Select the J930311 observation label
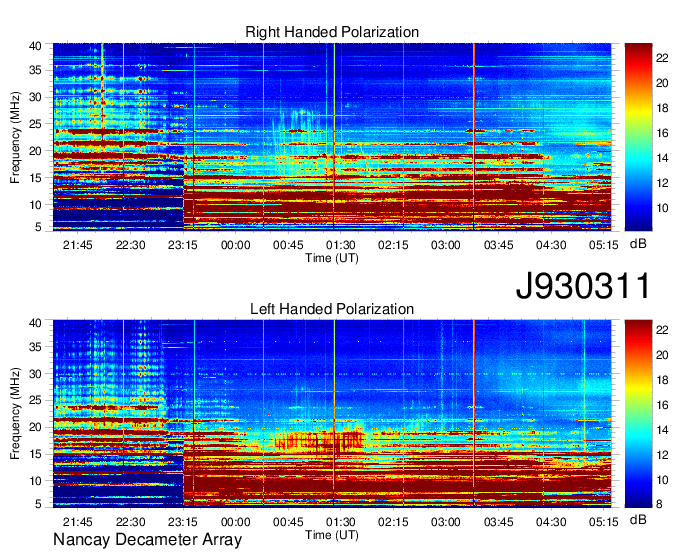The width and height of the screenshot is (680, 552). click(584, 286)
